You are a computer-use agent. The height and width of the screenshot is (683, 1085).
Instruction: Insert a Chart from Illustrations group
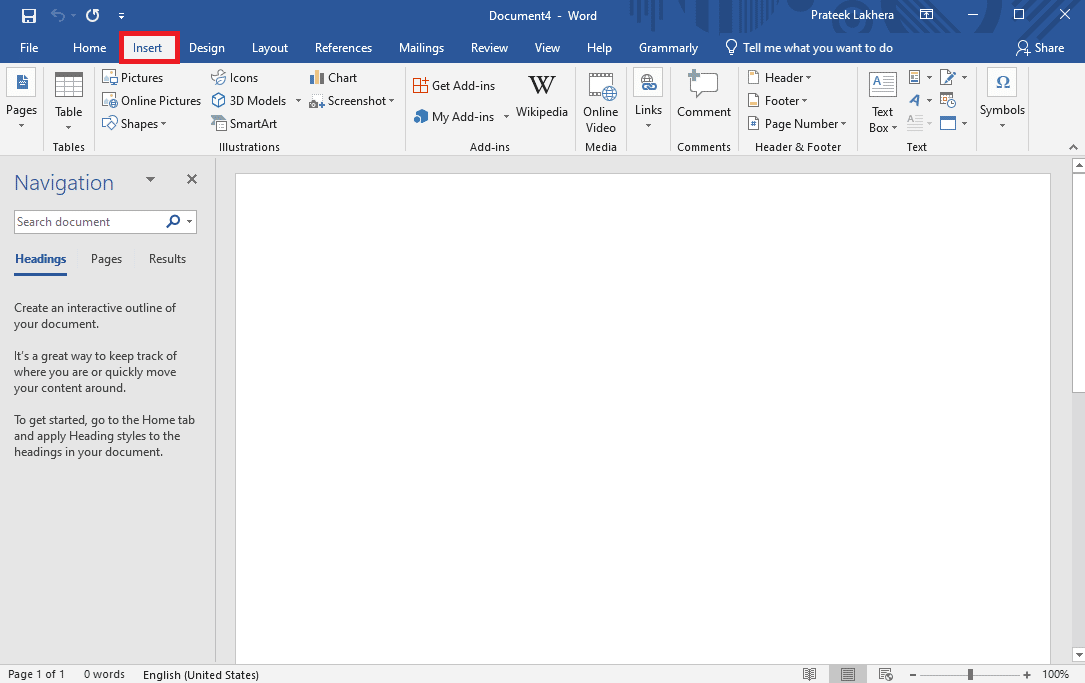(x=334, y=78)
